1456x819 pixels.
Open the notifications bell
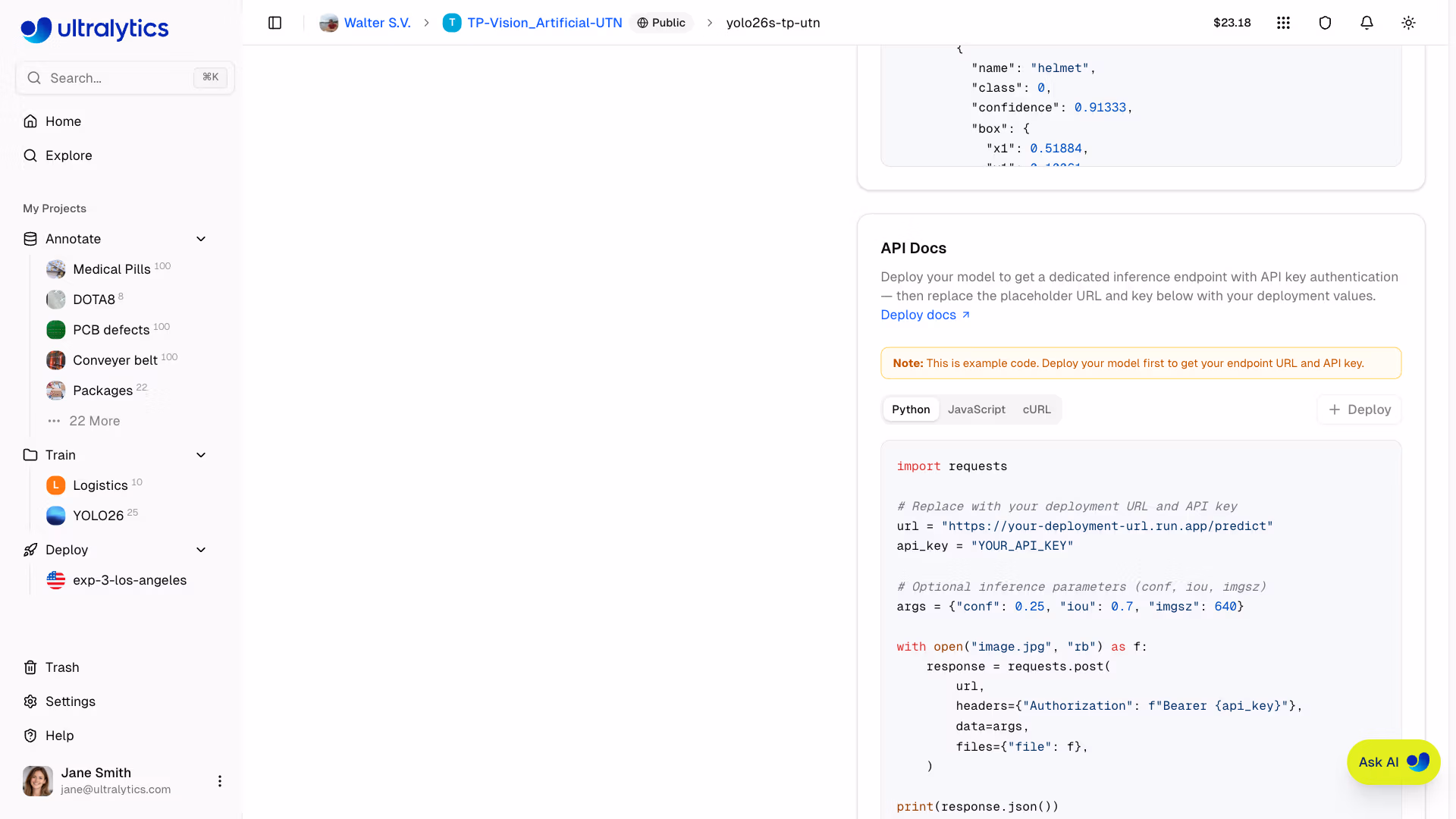coord(1367,23)
